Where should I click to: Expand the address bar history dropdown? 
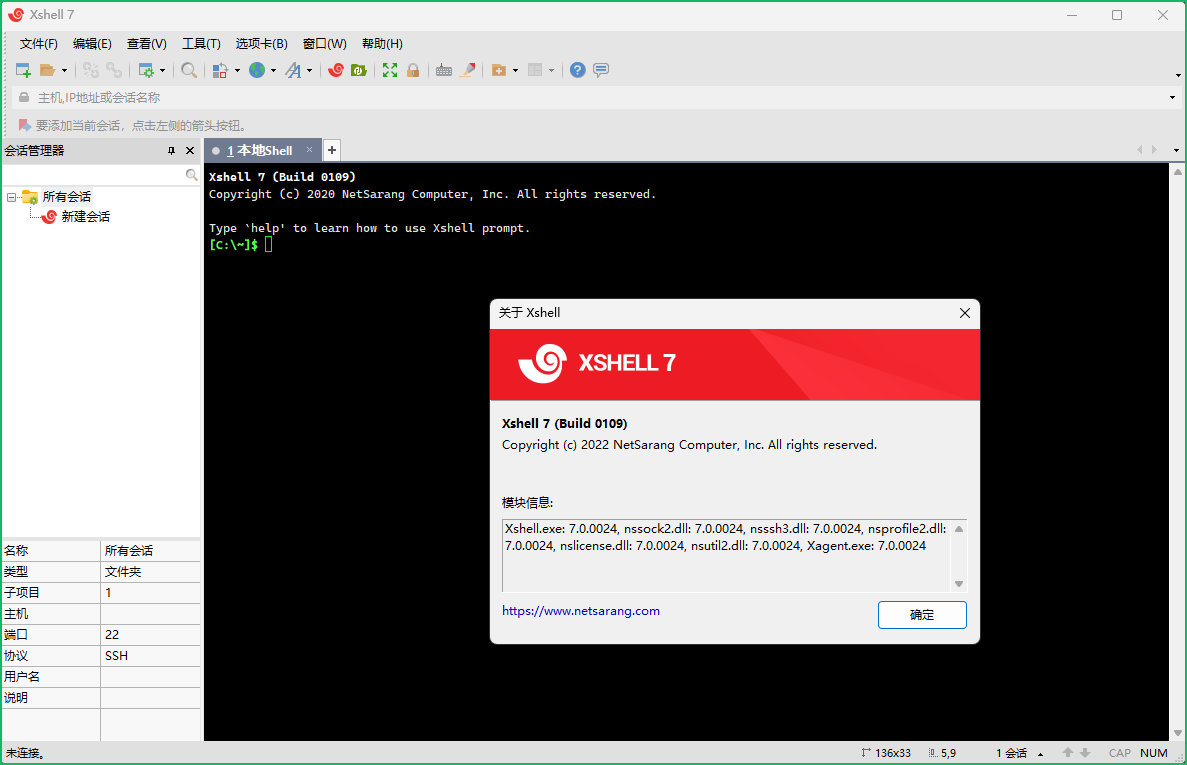point(1172,98)
